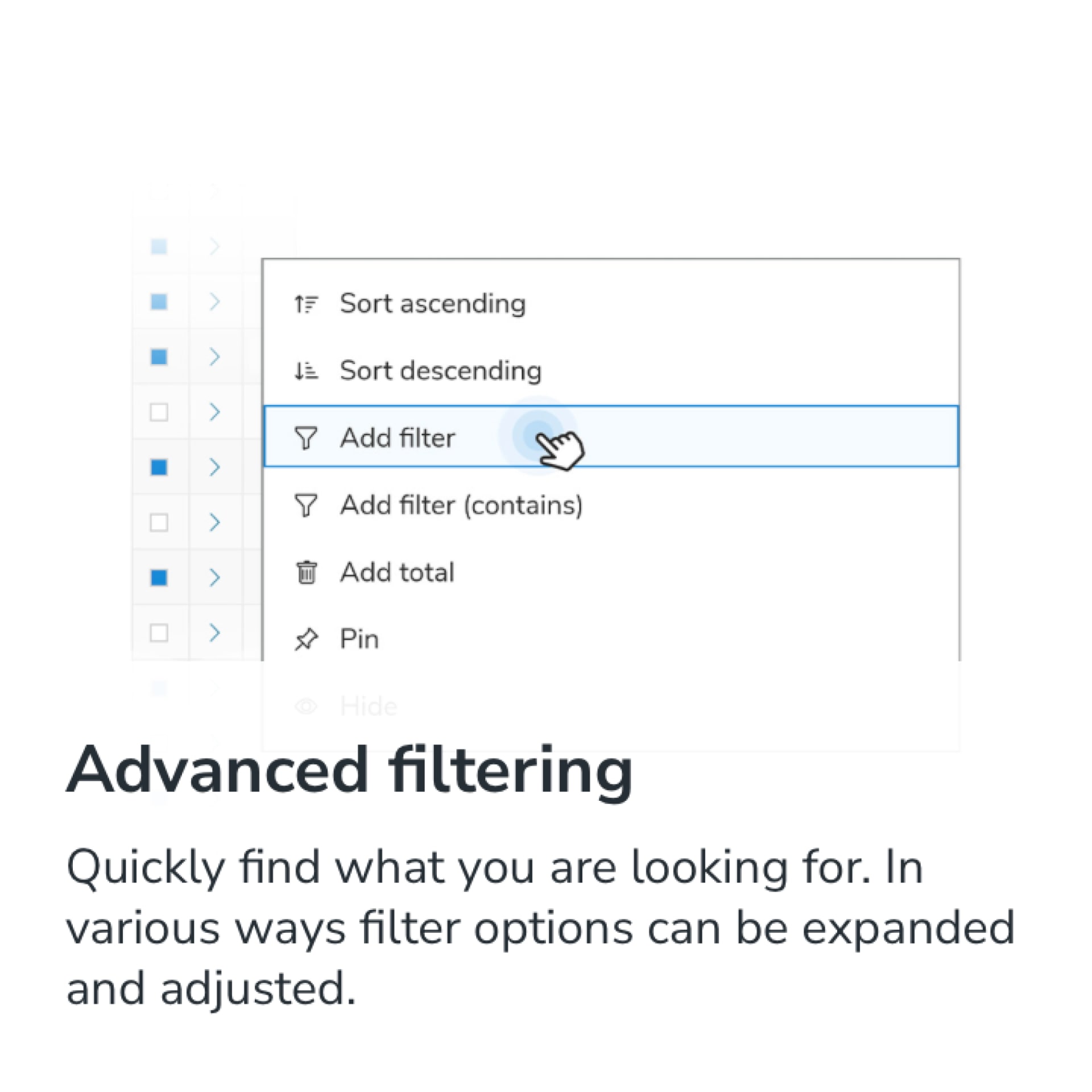Select the Sort ascending menu entry
Image resolution: width=1092 pixels, height=1092 pixels.
pyautogui.click(x=611, y=304)
